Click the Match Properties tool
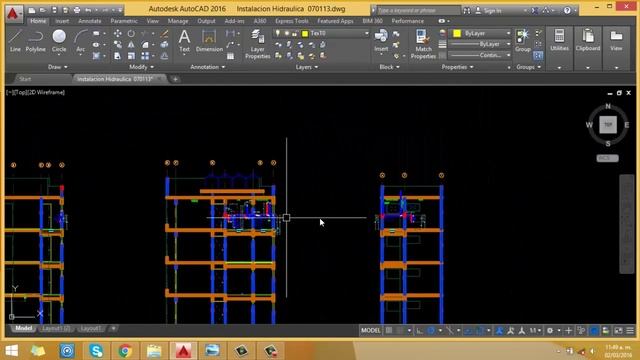Screen dimensions: 640x360 point(423,44)
